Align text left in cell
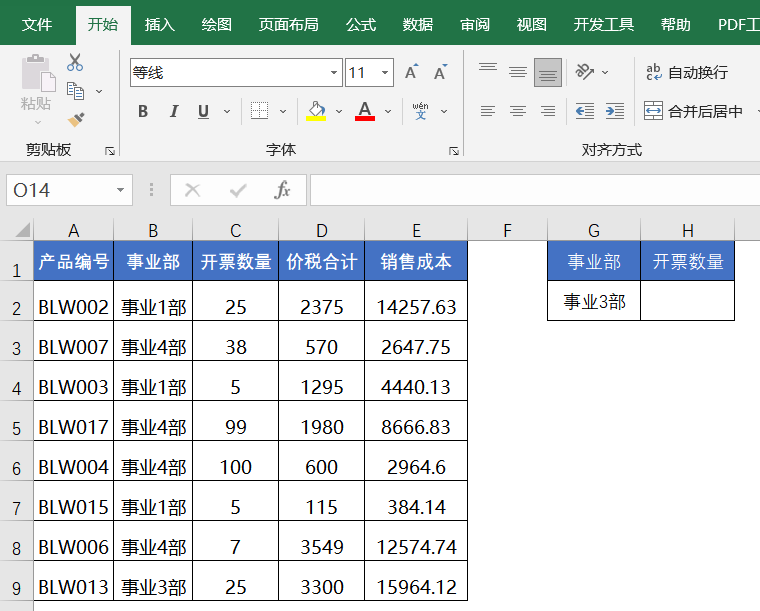The width and height of the screenshot is (760, 611). coord(488,111)
